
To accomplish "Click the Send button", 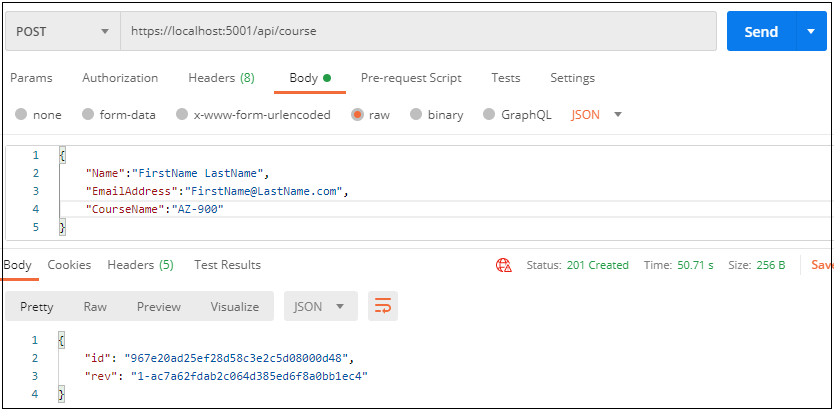I will 760,32.
